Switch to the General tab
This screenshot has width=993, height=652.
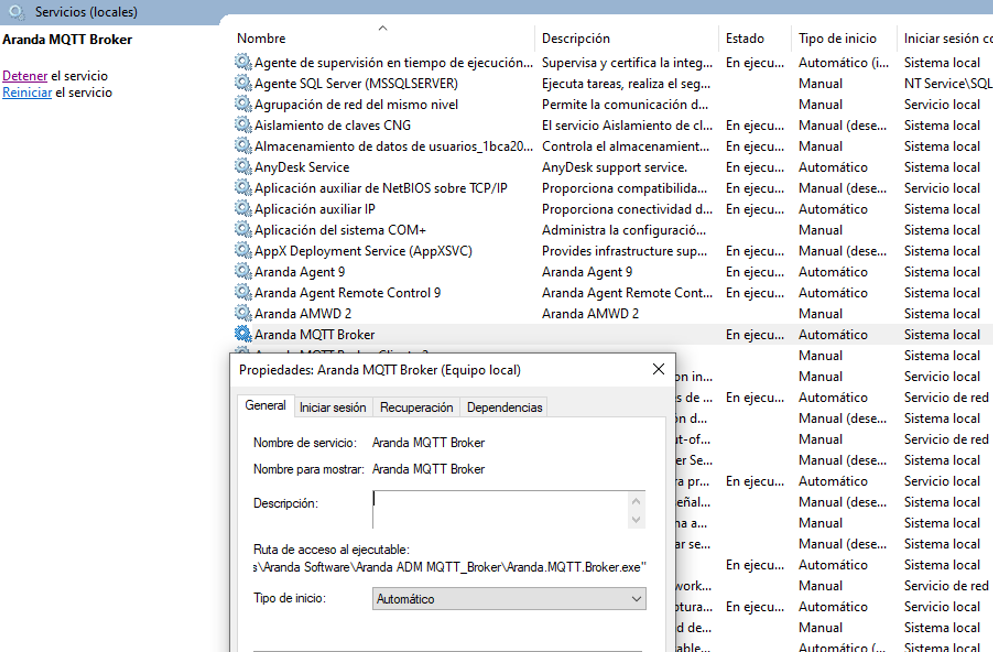point(265,406)
